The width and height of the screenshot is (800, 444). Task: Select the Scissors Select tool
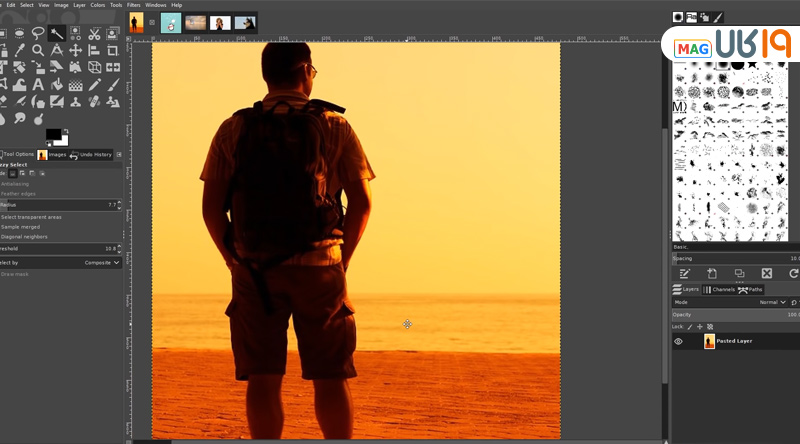point(95,33)
